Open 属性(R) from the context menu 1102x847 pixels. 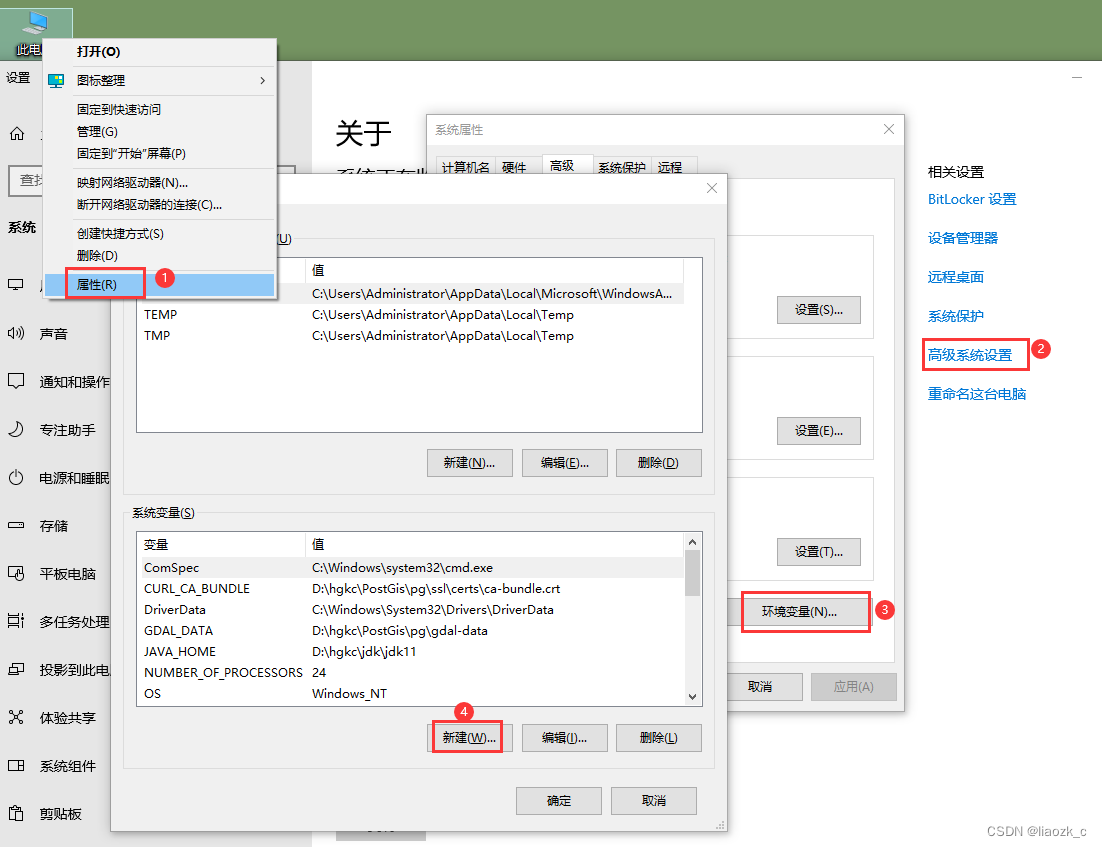pos(160,285)
